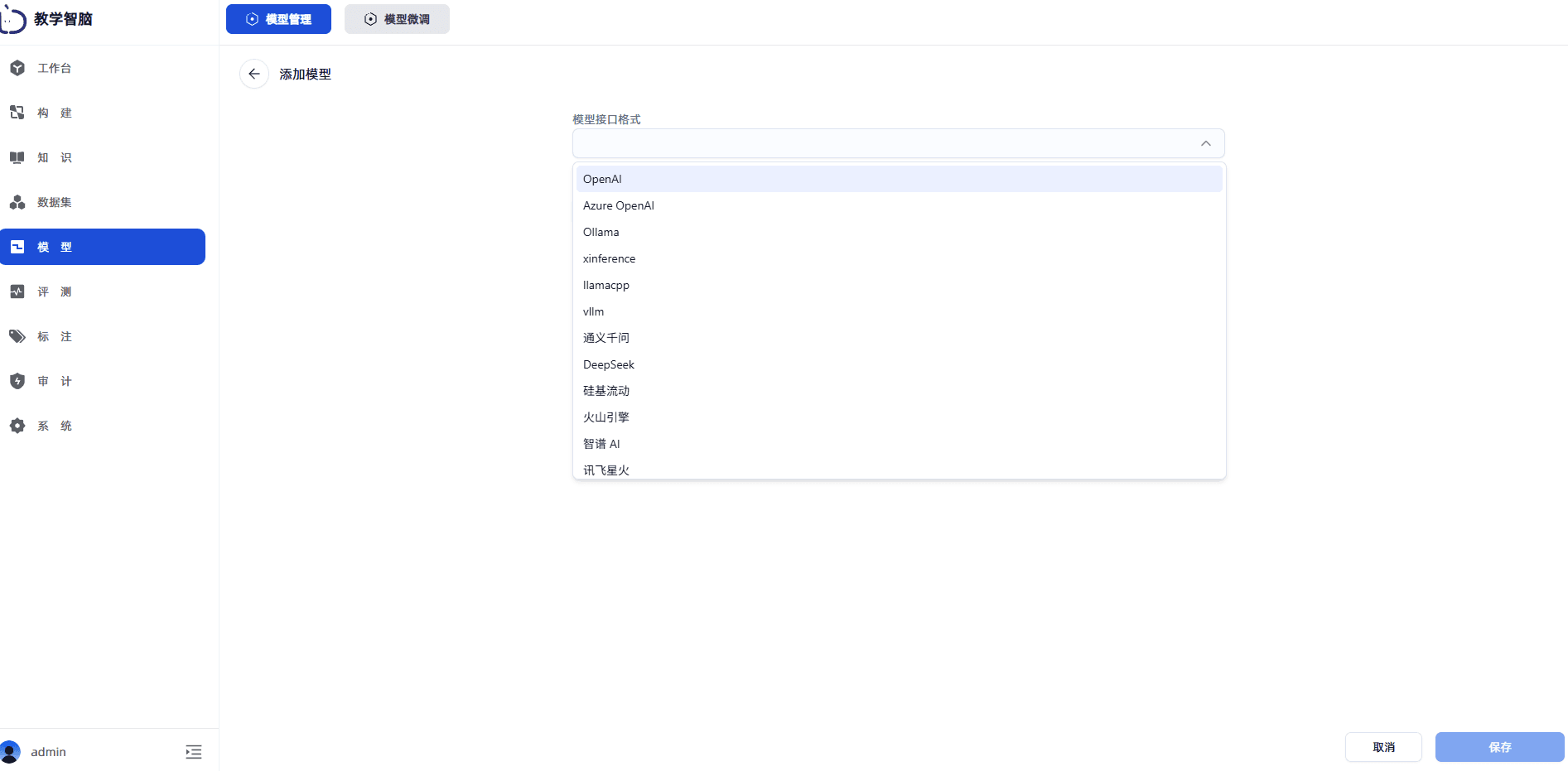1568x771 pixels.
Task: Choose OpenAI from the dropdown list
Action: 900,179
